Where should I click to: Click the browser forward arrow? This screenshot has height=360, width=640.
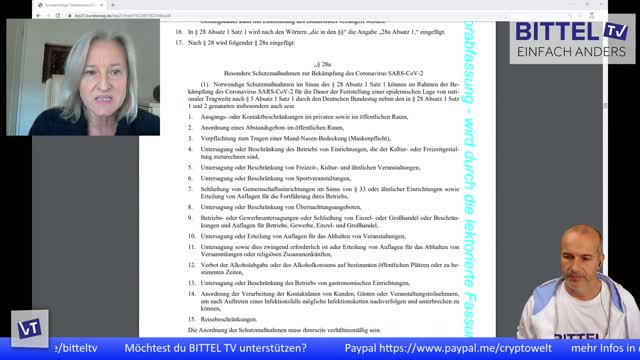[x=48, y=16]
